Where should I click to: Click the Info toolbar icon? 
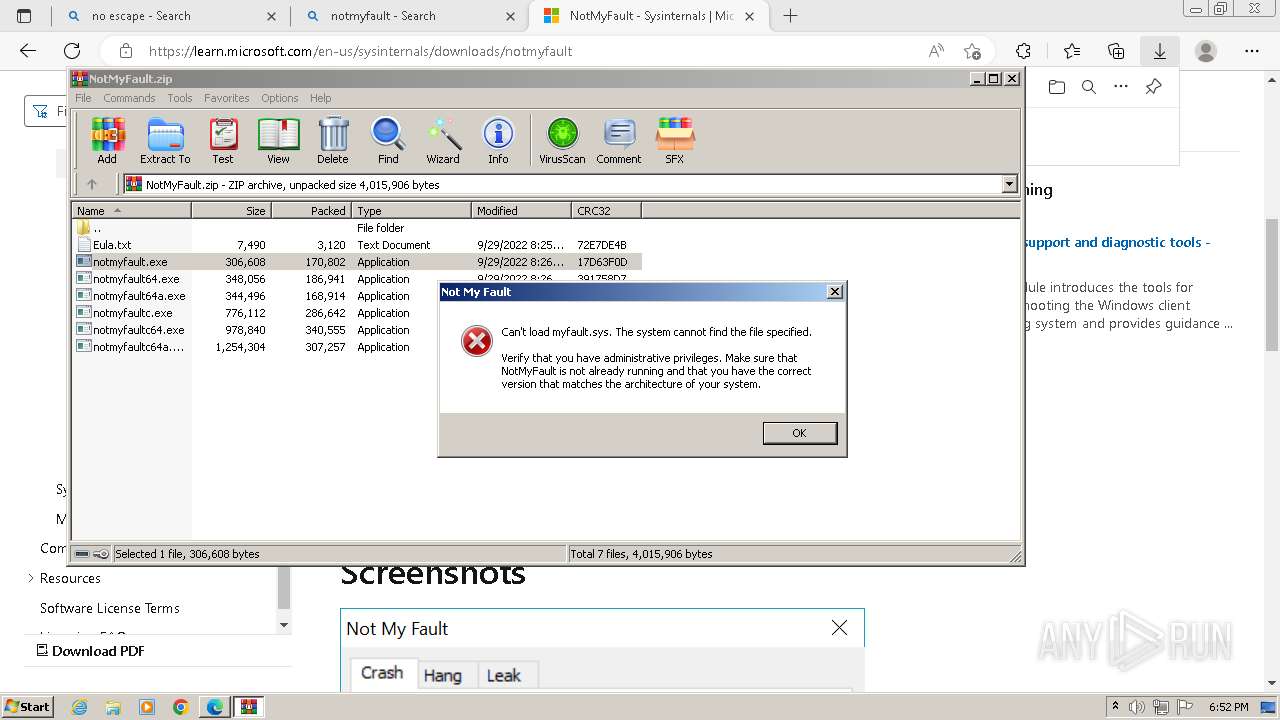tap(498, 140)
